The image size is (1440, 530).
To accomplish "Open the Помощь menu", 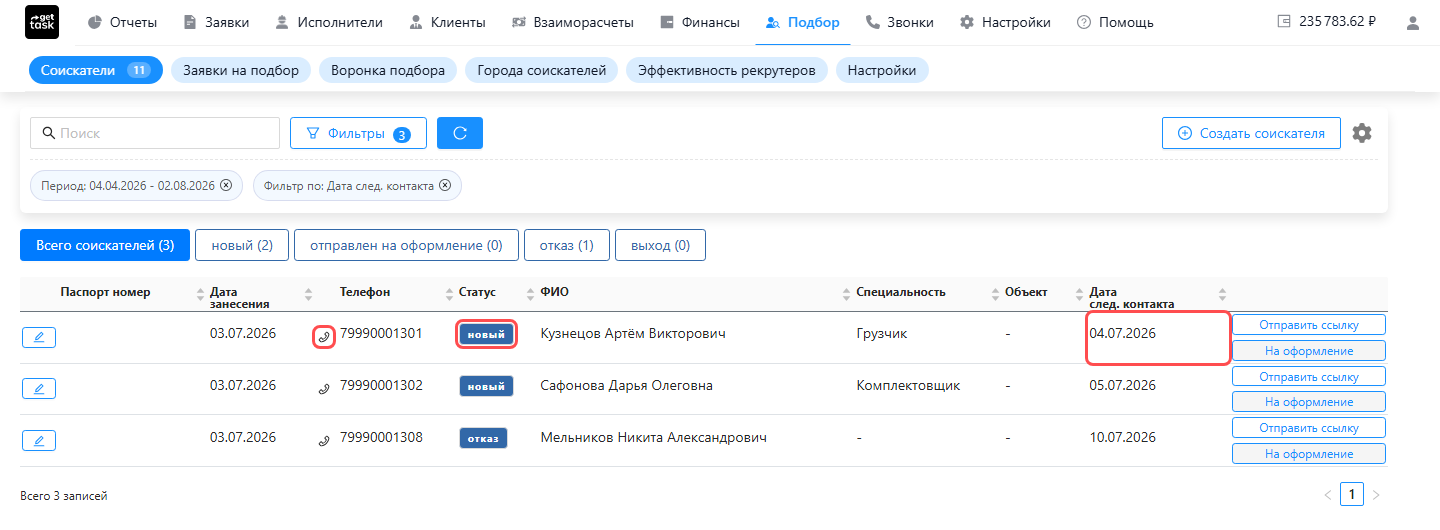I will coord(1115,22).
